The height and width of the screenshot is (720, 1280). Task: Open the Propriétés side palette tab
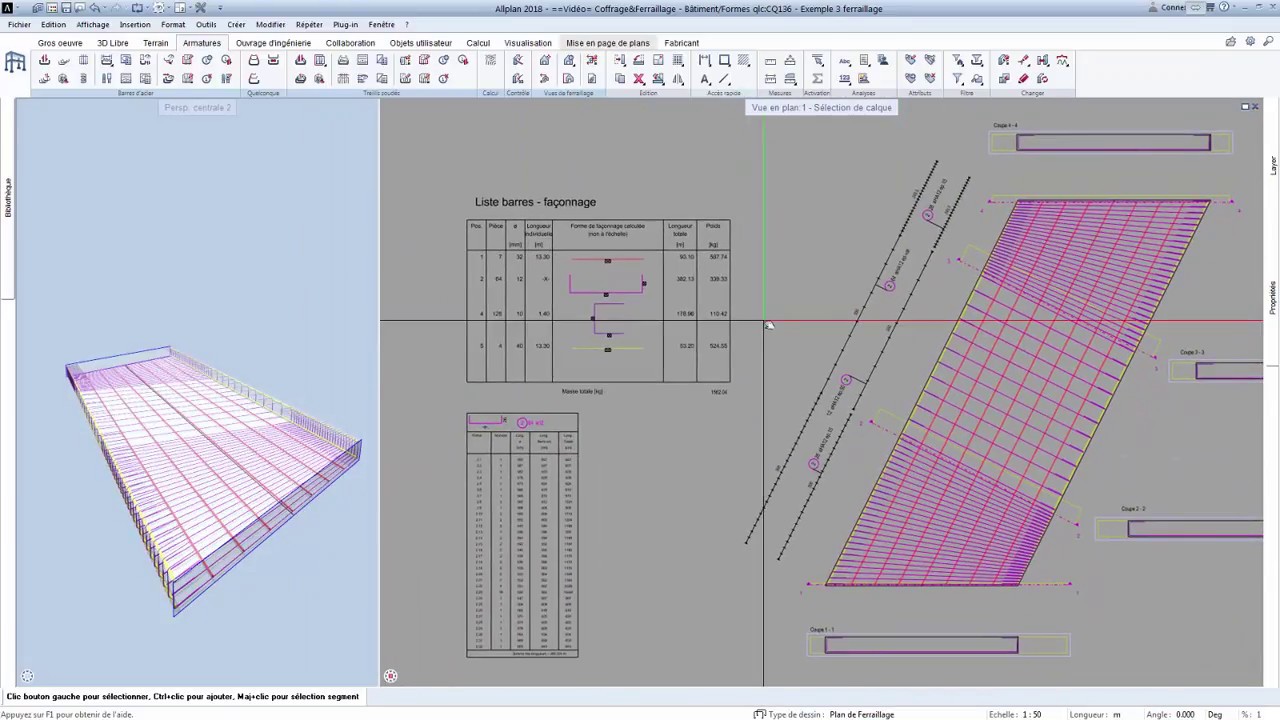pos(1273,298)
